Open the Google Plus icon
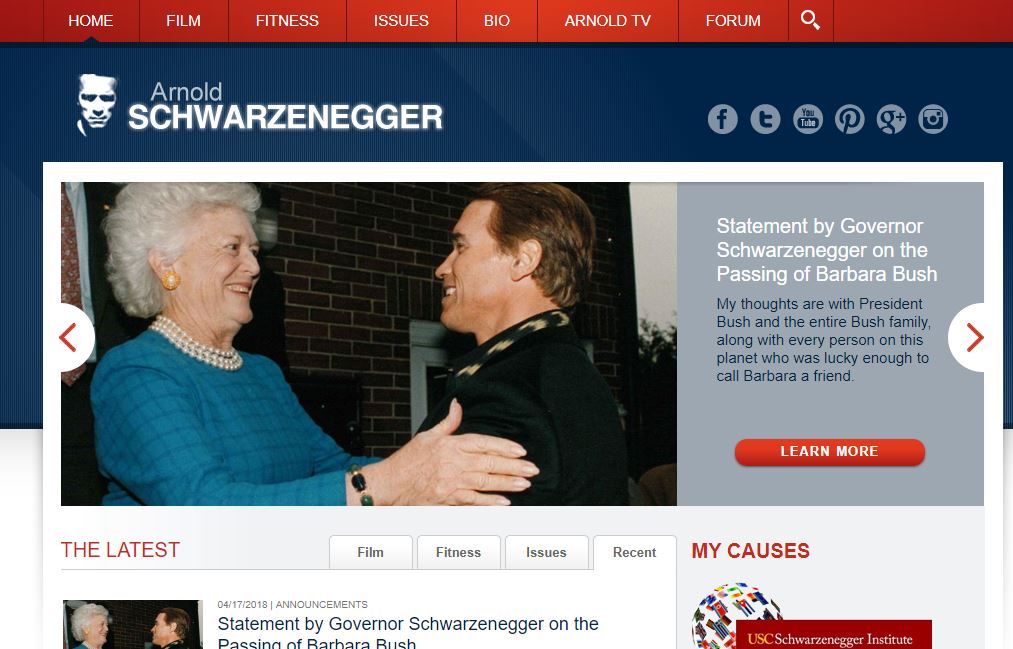 892,119
